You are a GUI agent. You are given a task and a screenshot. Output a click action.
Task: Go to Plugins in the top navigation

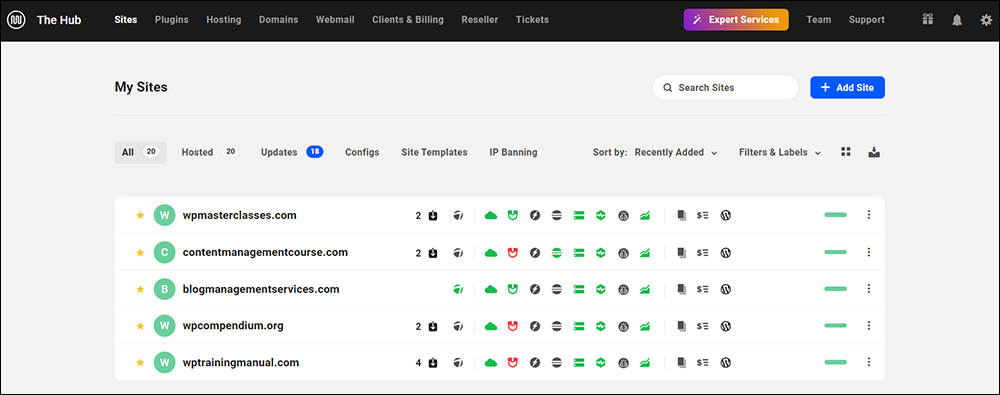coord(172,20)
